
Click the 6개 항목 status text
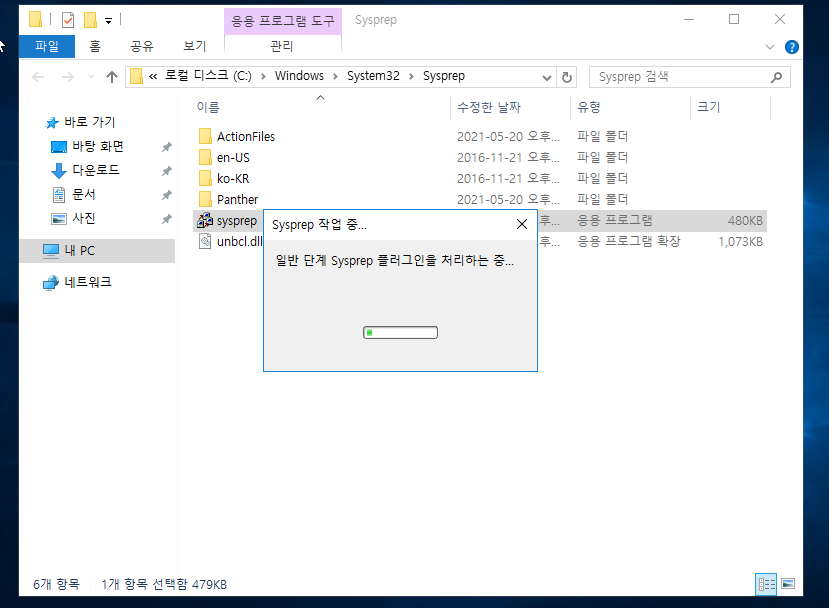coord(56,584)
